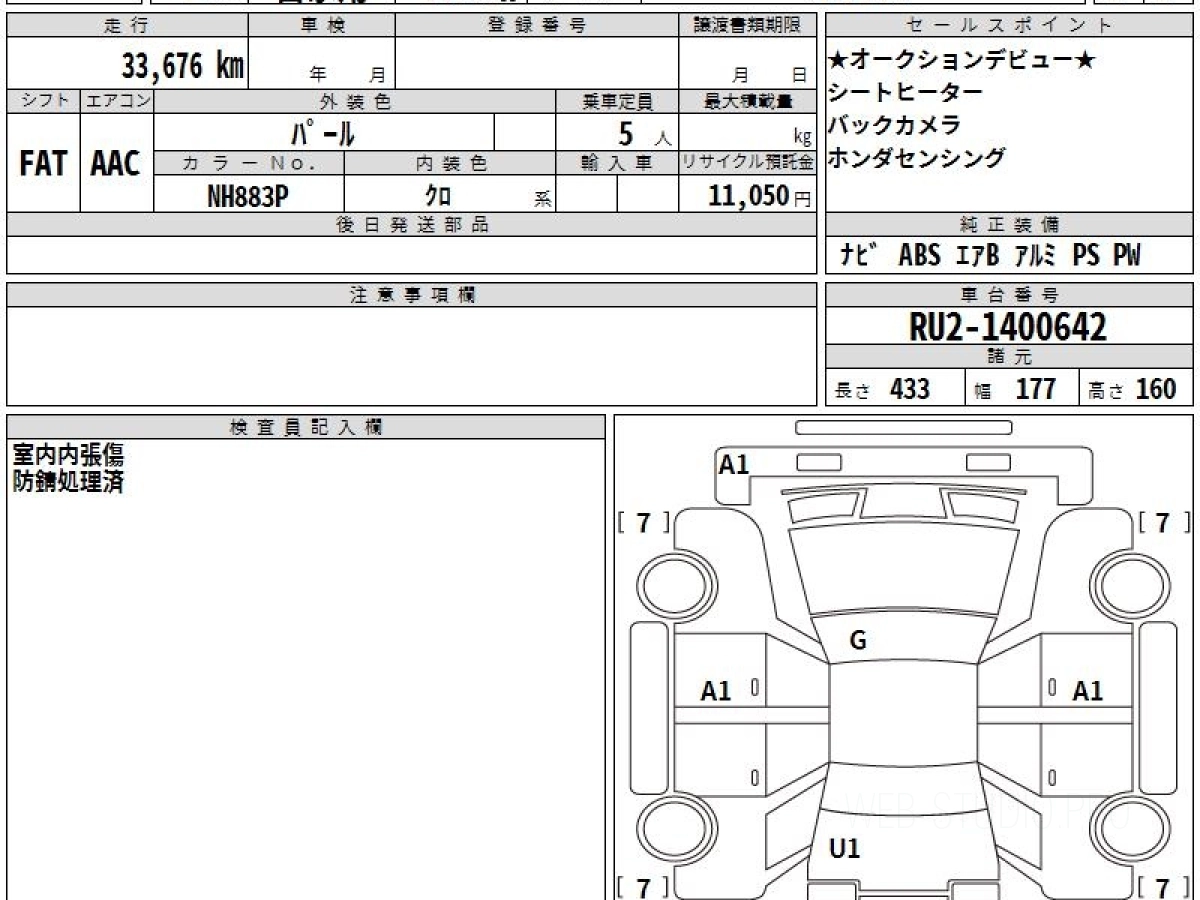Select the 輸入車 header
The width and height of the screenshot is (1200, 900).
[x=617, y=163]
